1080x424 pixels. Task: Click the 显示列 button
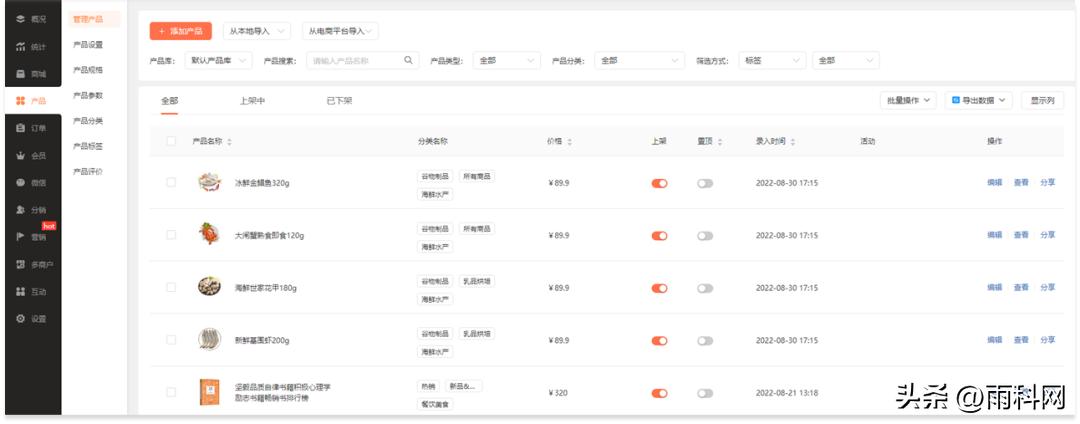1042,100
